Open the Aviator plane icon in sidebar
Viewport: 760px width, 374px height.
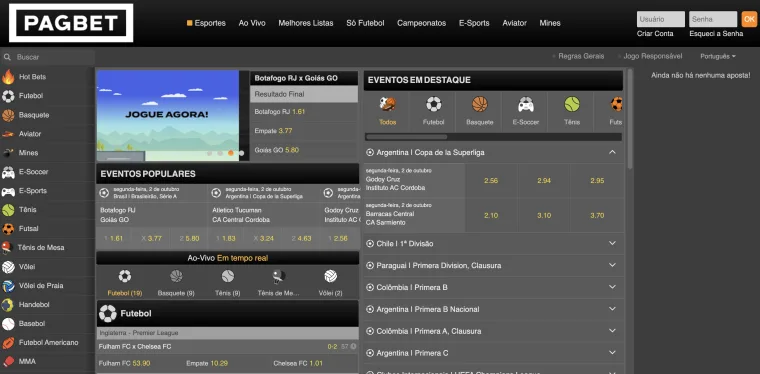point(8,134)
